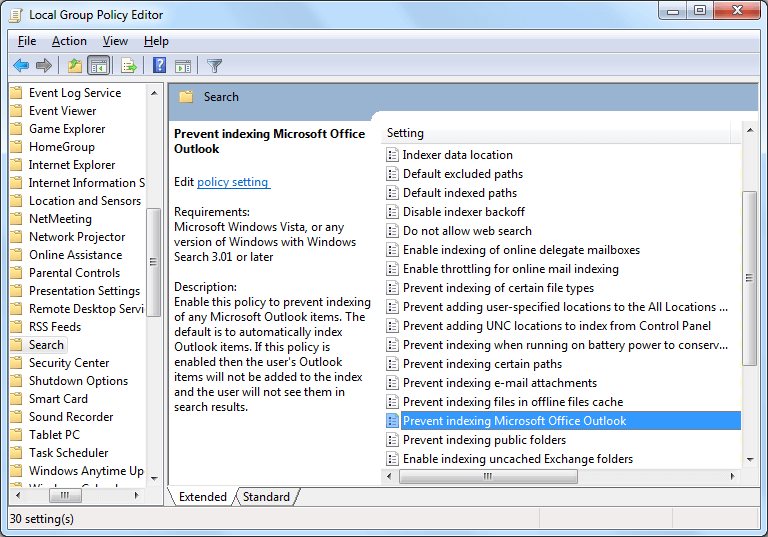Open Help via the question mark icon
The height and width of the screenshot is (537, 768).
159,65
